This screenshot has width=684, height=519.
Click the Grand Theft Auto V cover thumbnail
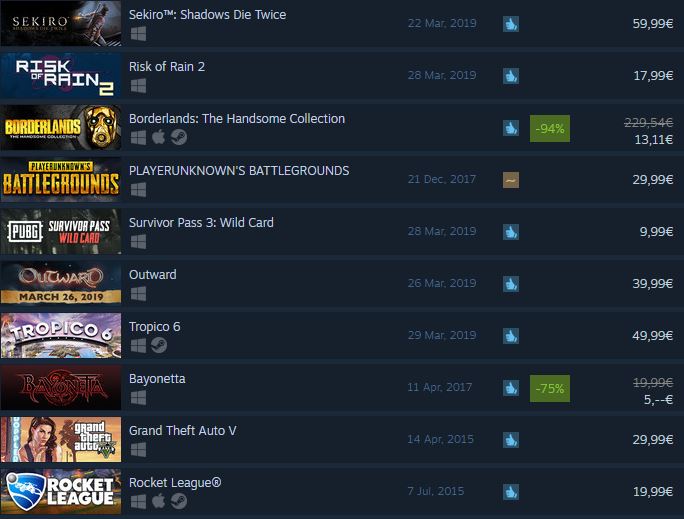tap(61, 440)
